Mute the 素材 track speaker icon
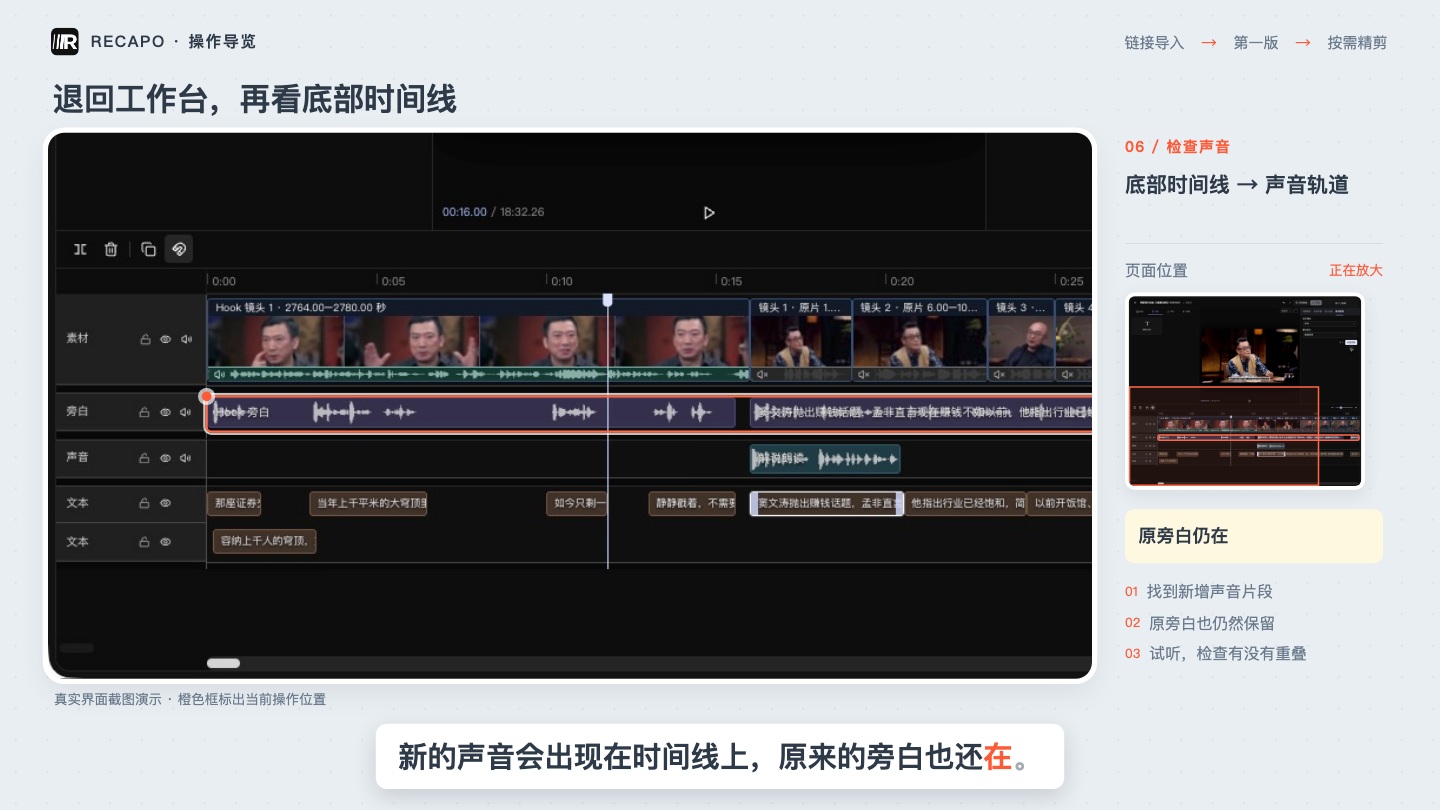The height and width of the screenshot is (810, 1440). (x=186, y=339)
